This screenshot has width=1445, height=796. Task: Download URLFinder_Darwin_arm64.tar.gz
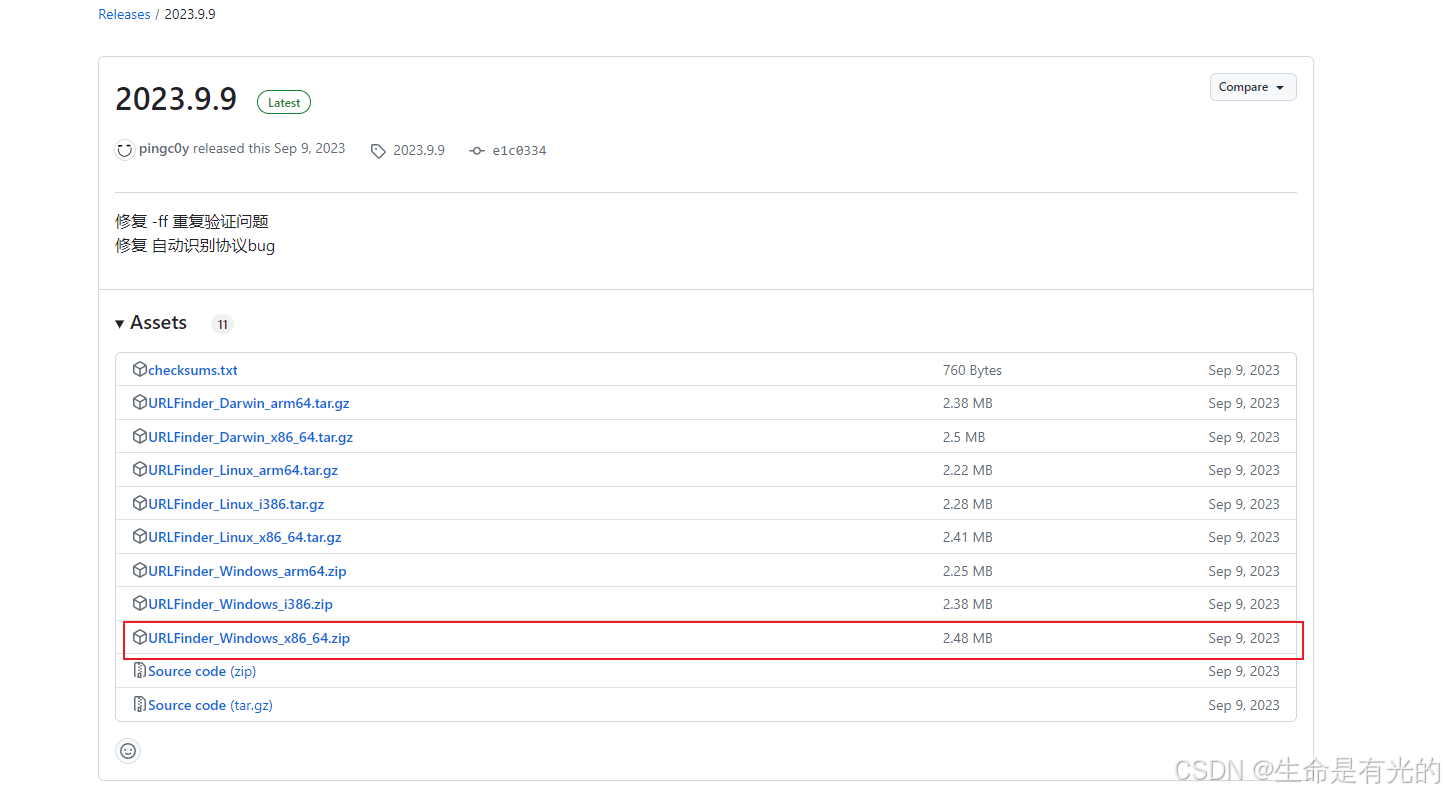click(x=248, y=403)
